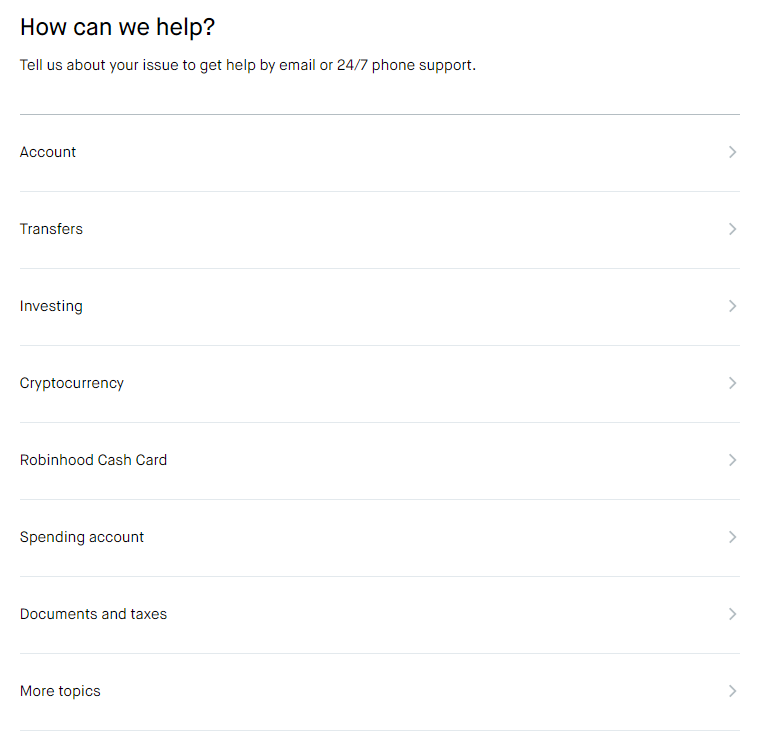Viewport: 779px width, 740px height.
Task: Expand the Account row
Action: click(380, 152)
